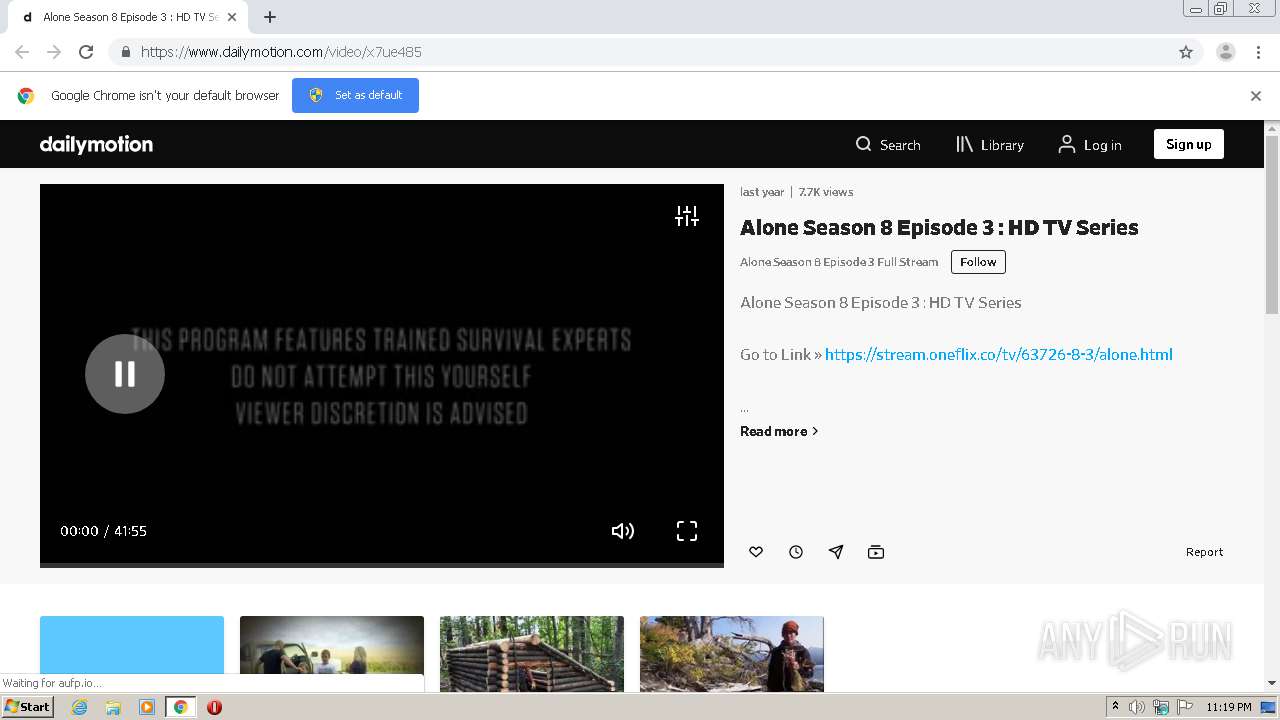Open the Windows Start menu
1280x720 pixels.
pos(28,707)
